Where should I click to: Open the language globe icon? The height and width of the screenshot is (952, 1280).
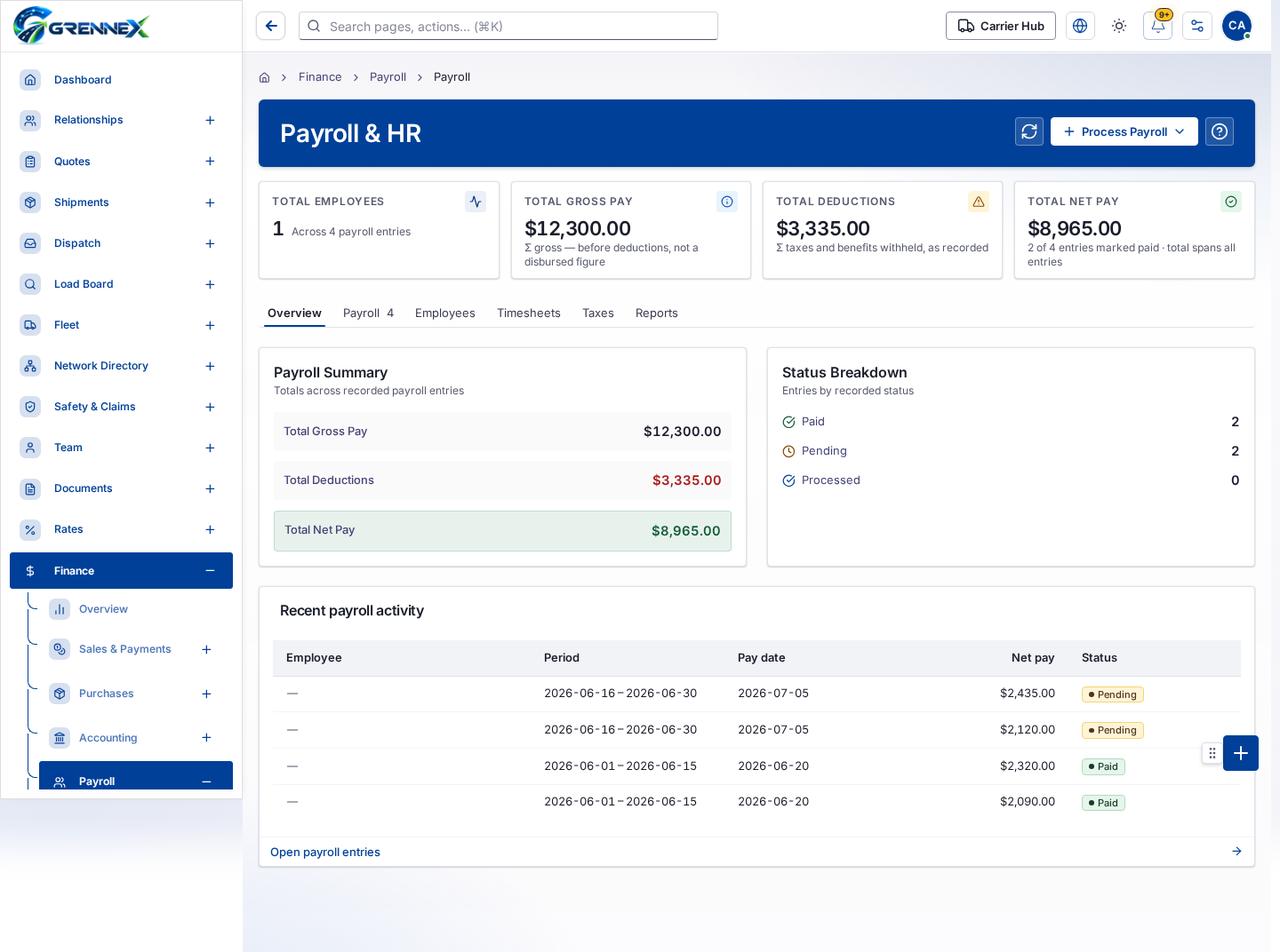(x=1080, y=26)
